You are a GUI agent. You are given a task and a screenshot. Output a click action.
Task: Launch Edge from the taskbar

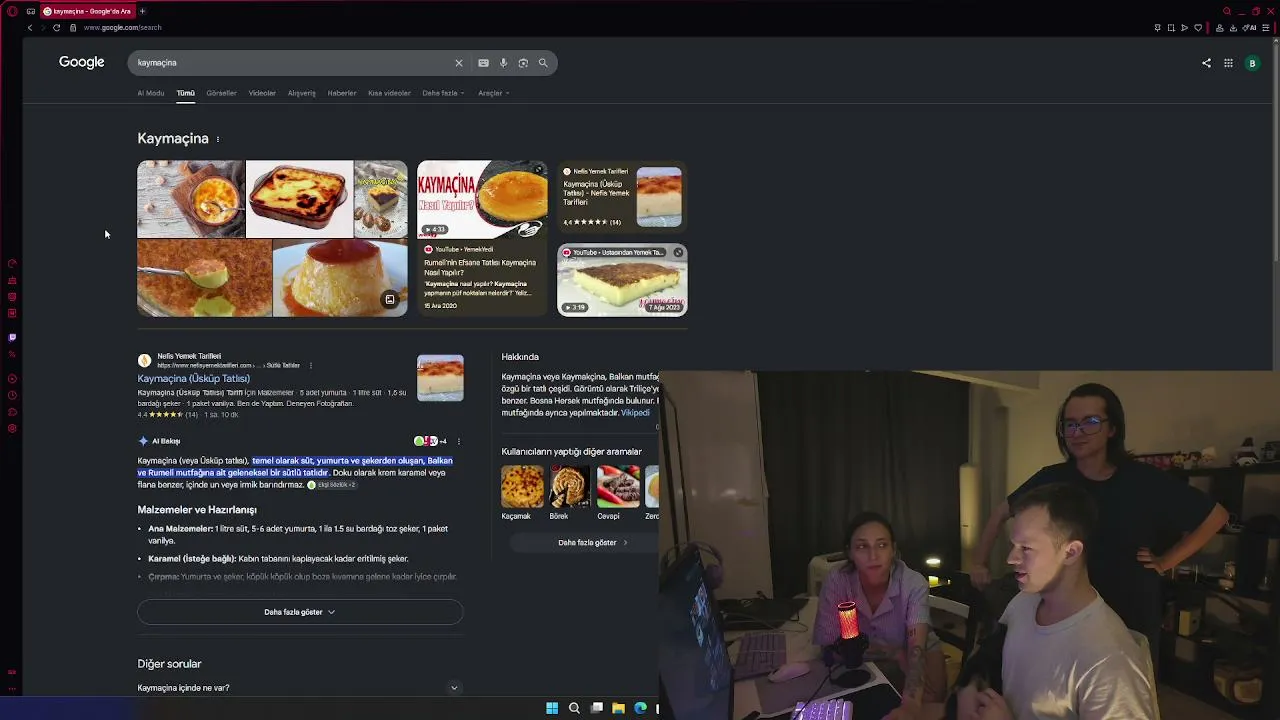pos(640,708)
